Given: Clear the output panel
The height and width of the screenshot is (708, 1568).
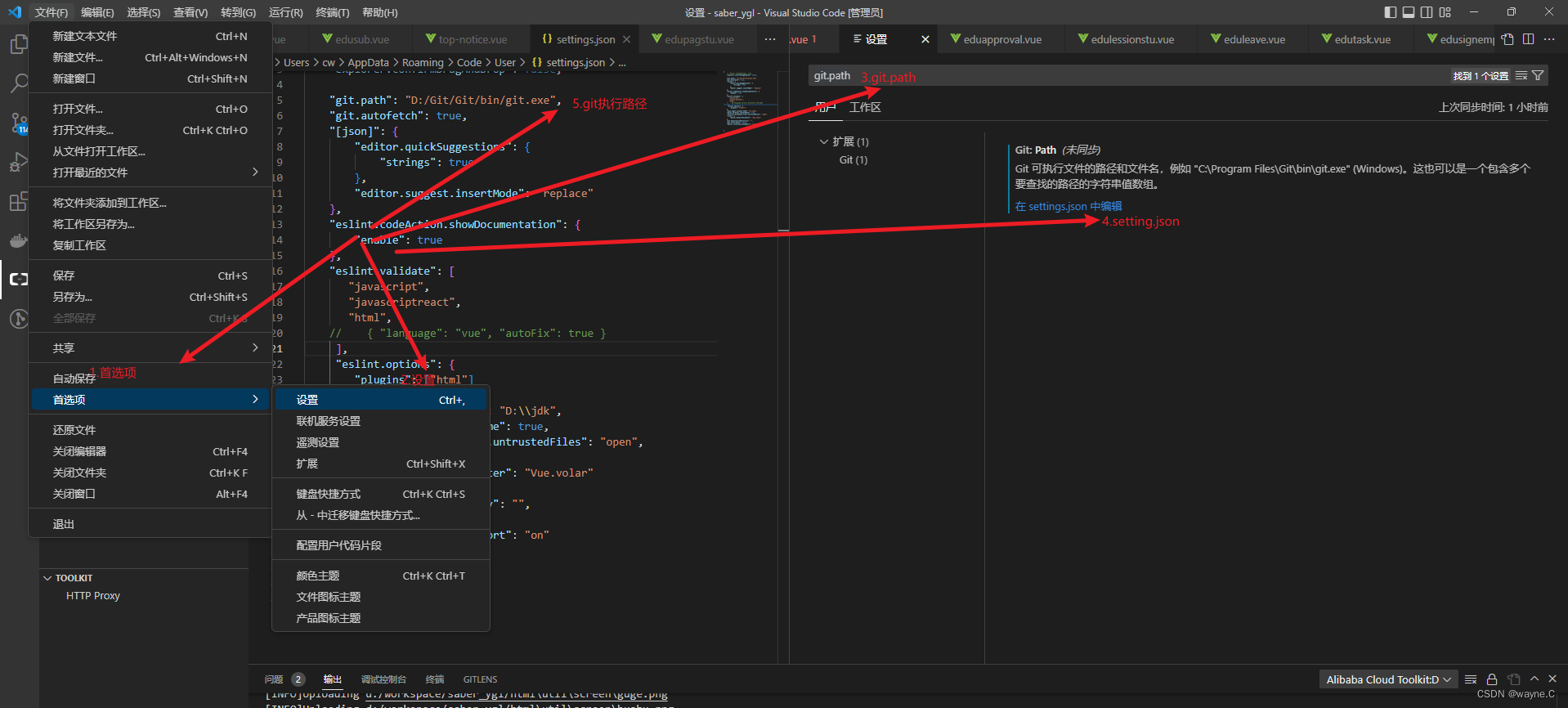Looking at the screenshot, I should [x=1471, y=679].
